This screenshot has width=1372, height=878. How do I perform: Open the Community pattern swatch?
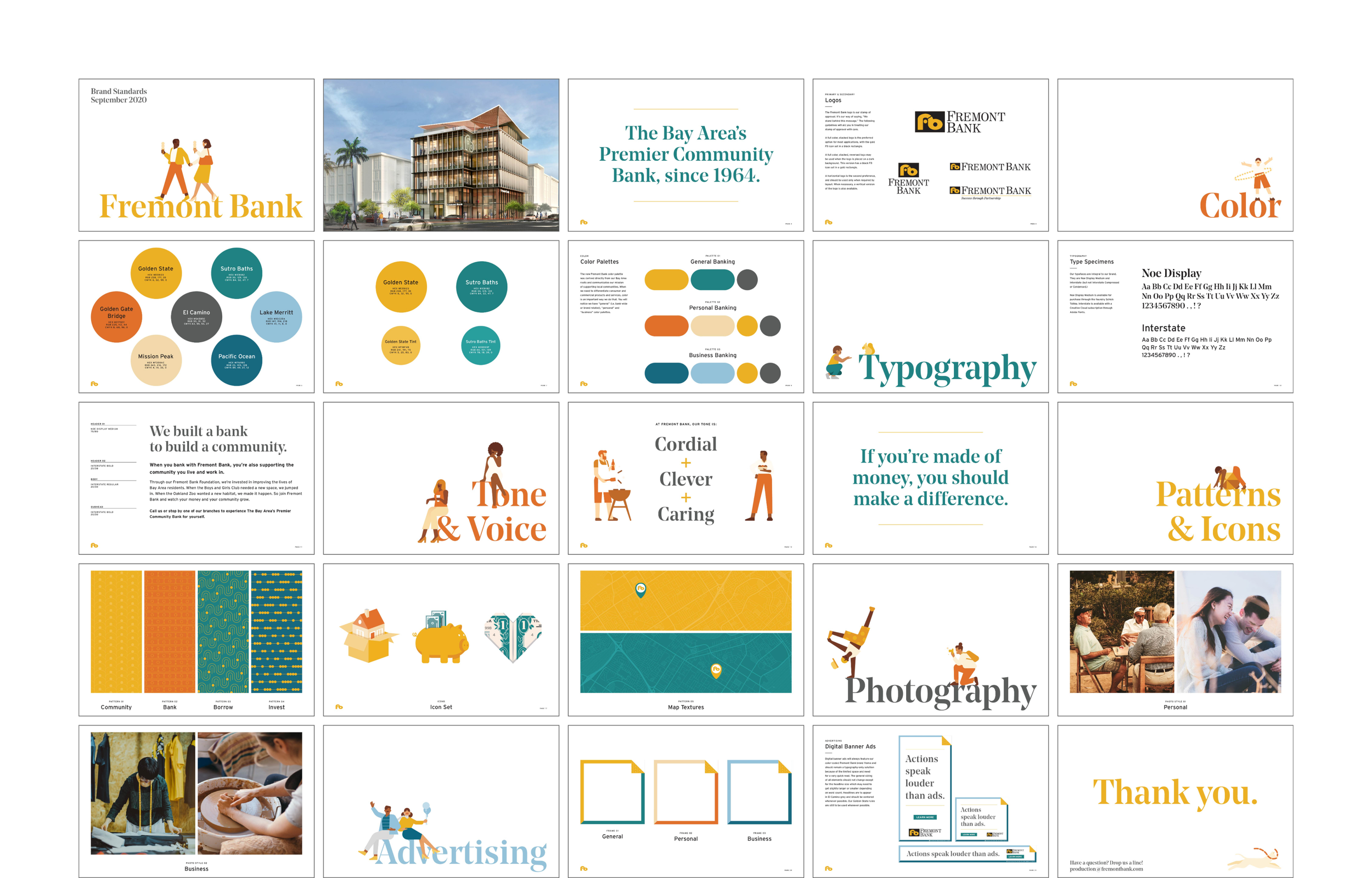116,632
